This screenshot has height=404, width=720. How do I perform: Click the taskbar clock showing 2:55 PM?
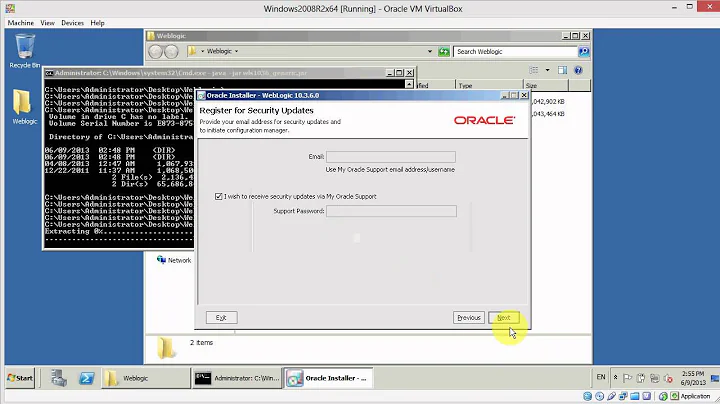click(x=693, y=378)
